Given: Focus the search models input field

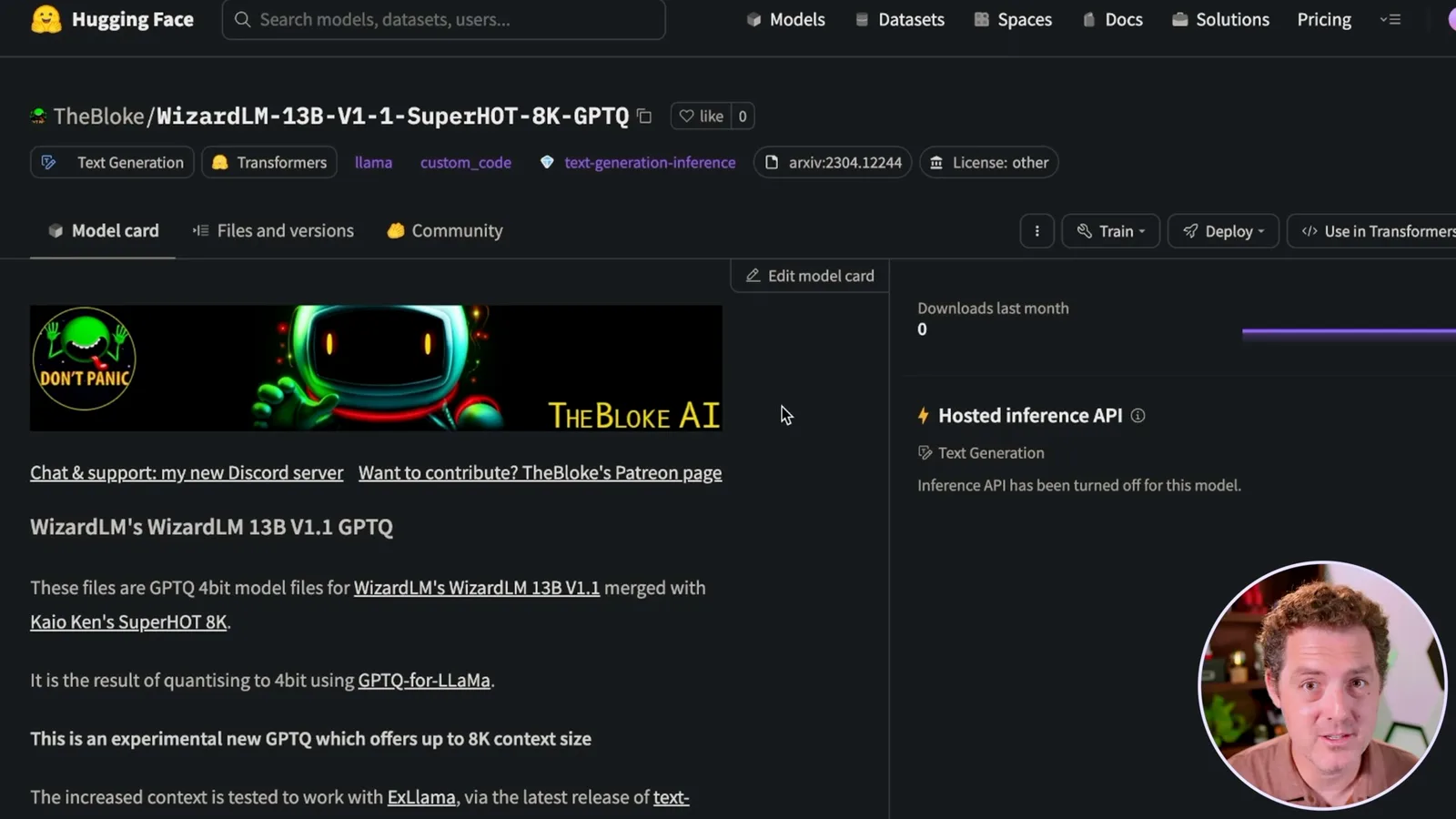Looking at the screenshot, I should pos(443,19).
